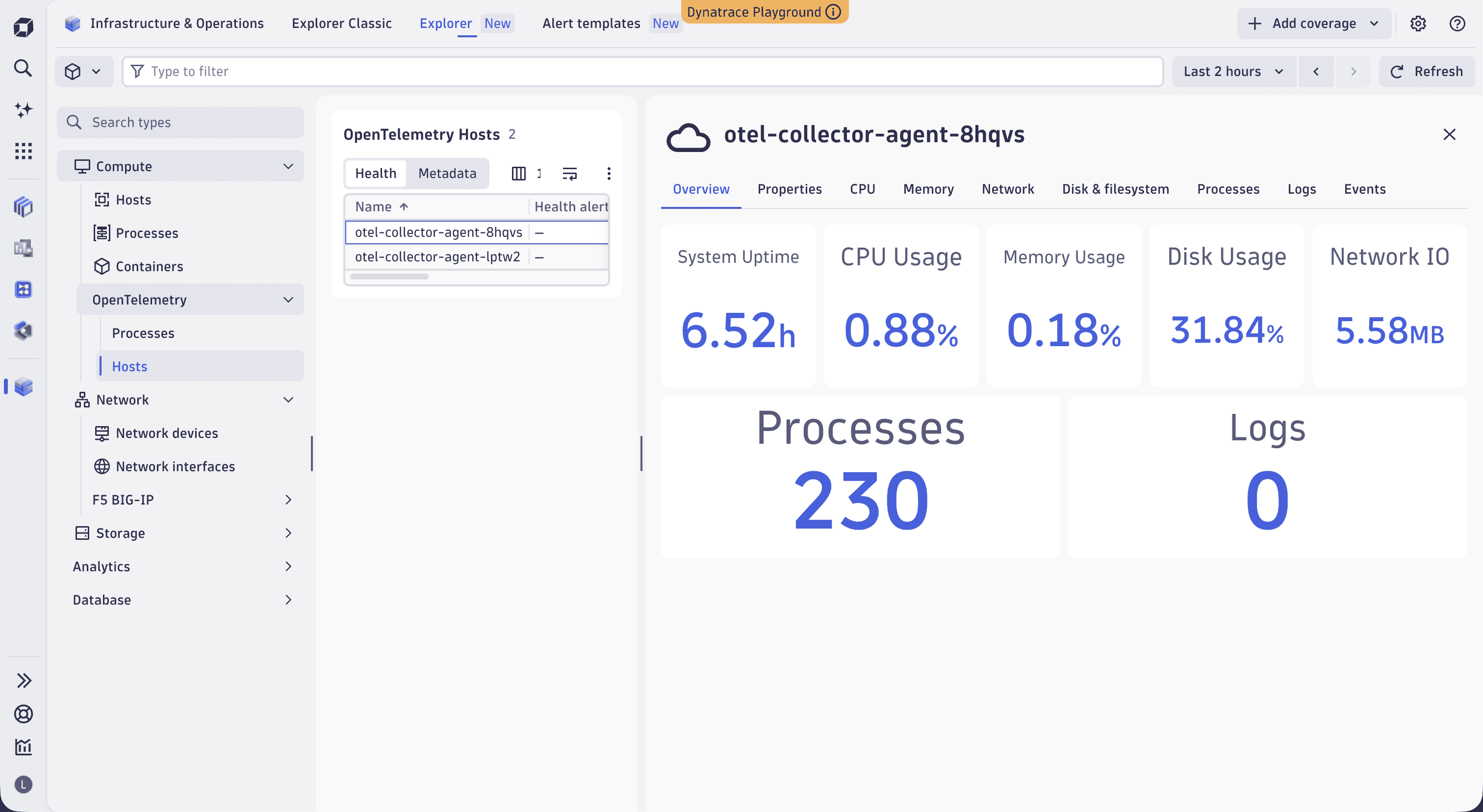This screenshot has width=1483, height=812.
Task: Open the cube segment selector dropdown
Action: coord(83,72)
